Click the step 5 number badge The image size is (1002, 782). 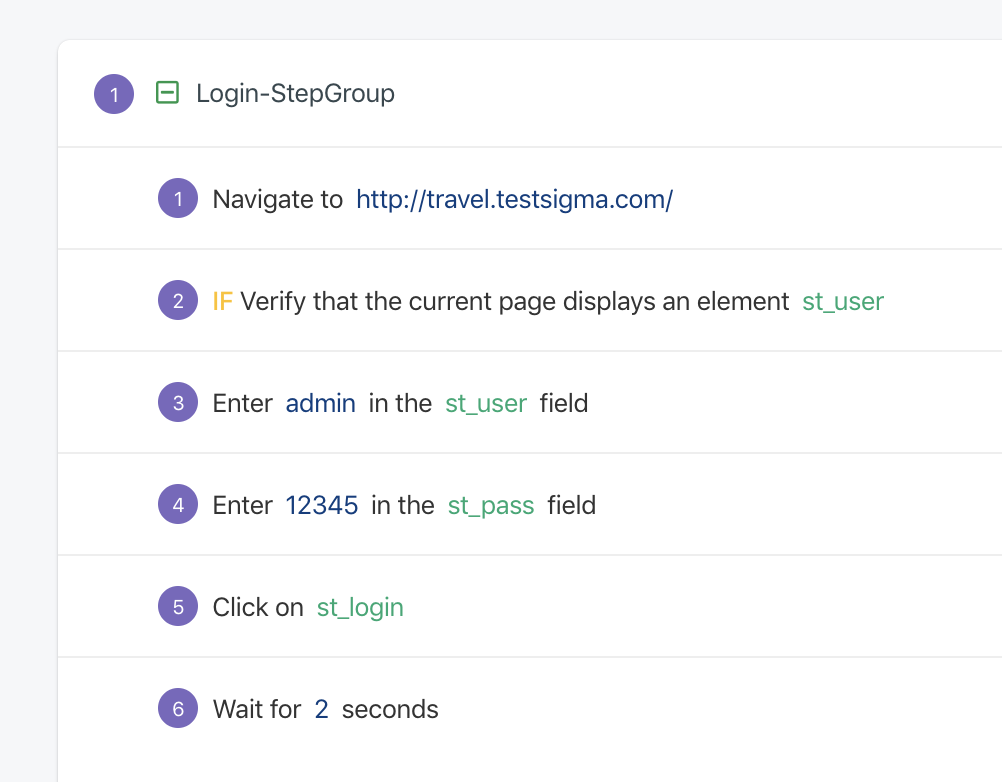[x=178, y=607]
